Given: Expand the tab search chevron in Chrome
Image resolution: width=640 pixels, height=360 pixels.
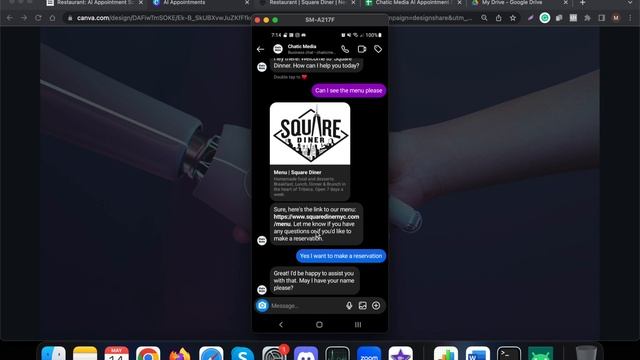Looking at the screenshot, I should tap(631, 3).
